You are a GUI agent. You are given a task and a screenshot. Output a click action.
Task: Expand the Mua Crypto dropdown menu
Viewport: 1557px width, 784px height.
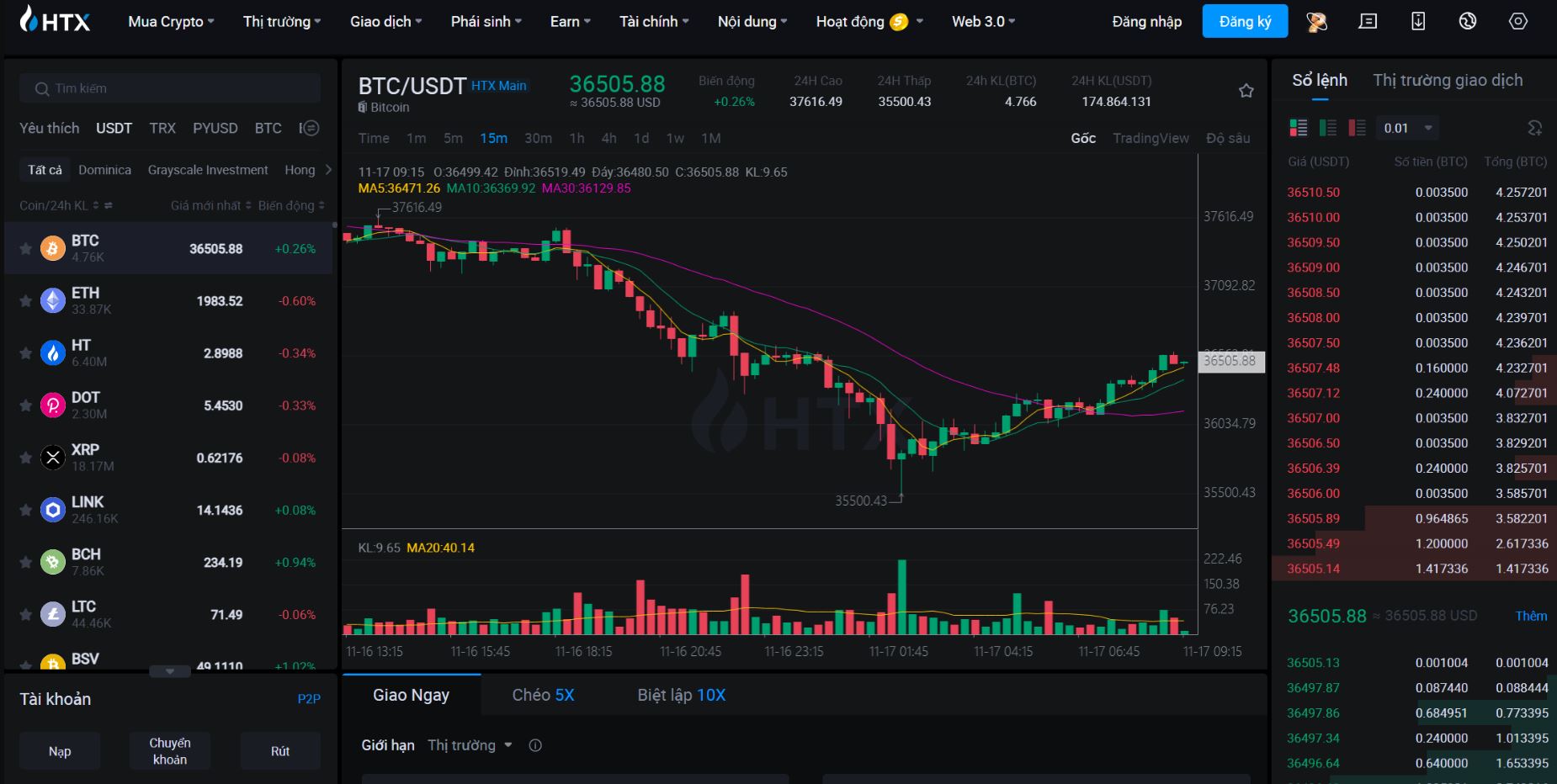coord(171,22)
